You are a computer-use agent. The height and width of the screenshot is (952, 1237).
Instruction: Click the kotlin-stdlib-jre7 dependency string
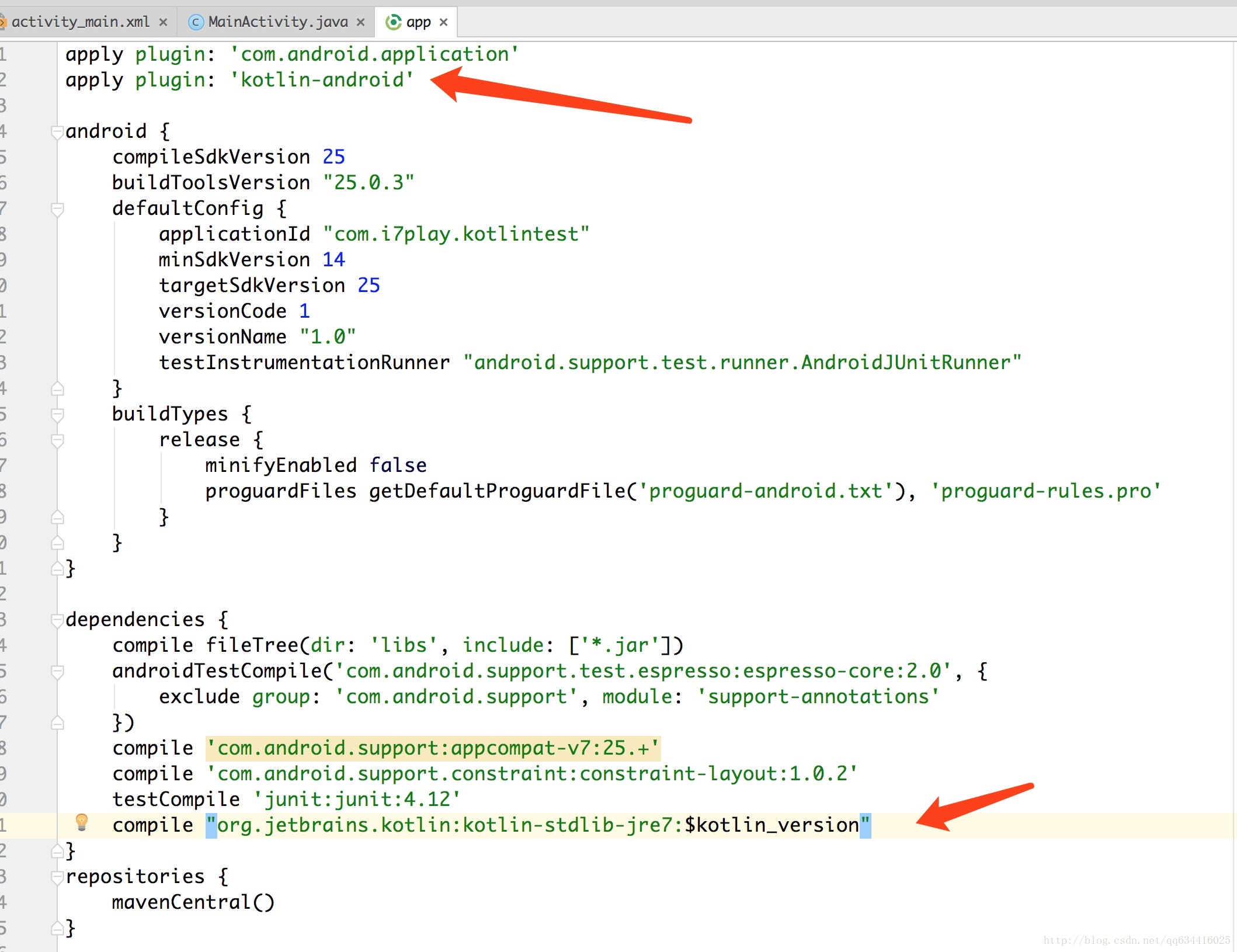pos(538,825)
